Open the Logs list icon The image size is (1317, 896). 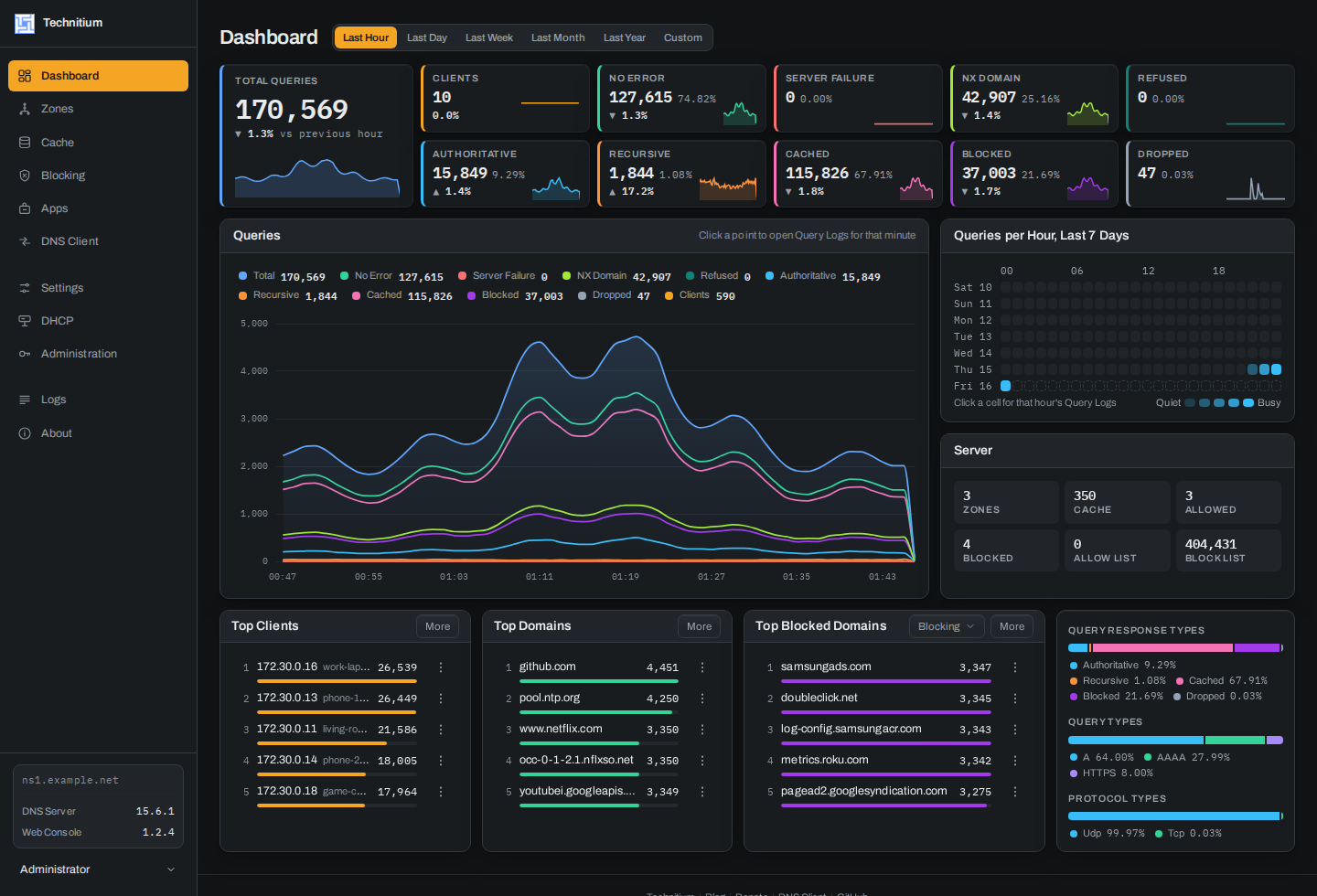(x=25, y=400)
